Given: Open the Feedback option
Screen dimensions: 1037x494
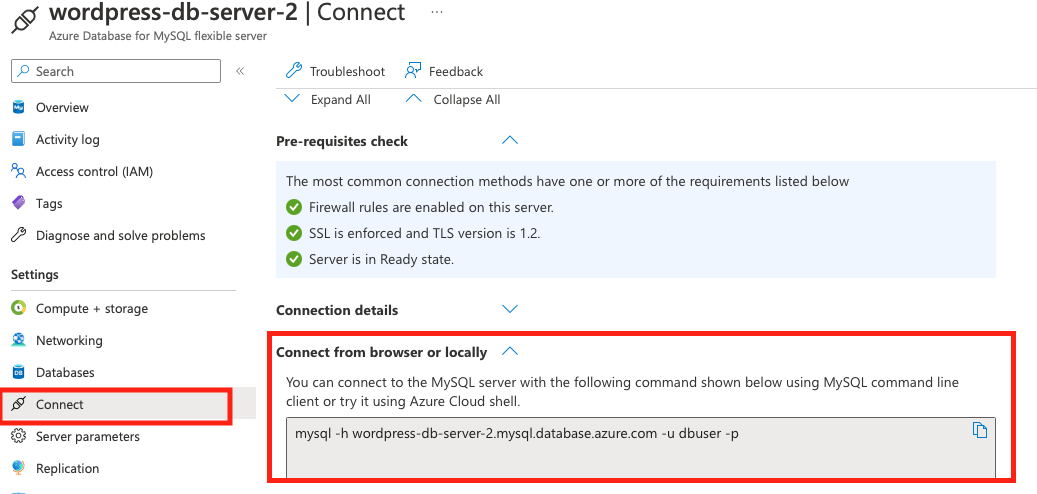Looking at the screenshot, I should [444, 71].
